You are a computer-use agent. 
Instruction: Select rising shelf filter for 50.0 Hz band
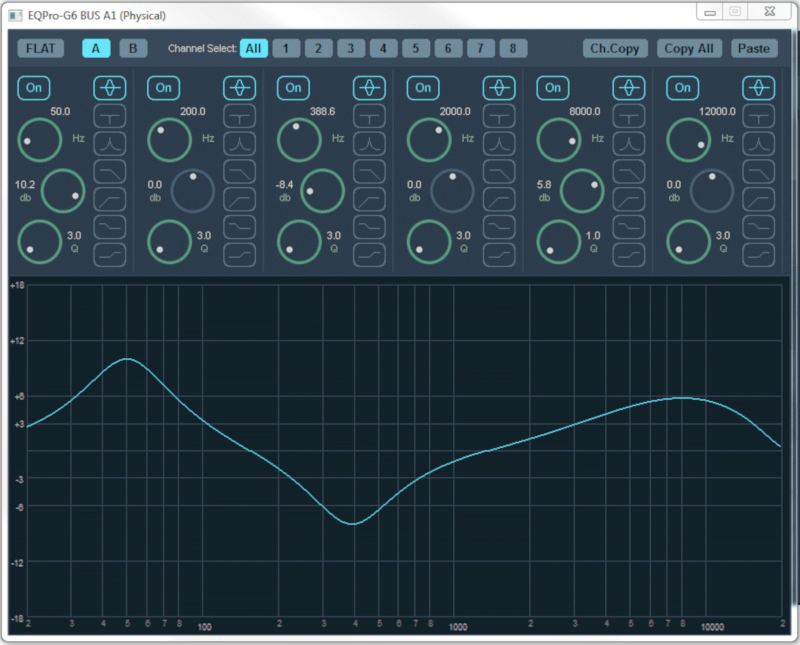click(x=110, y=254)
